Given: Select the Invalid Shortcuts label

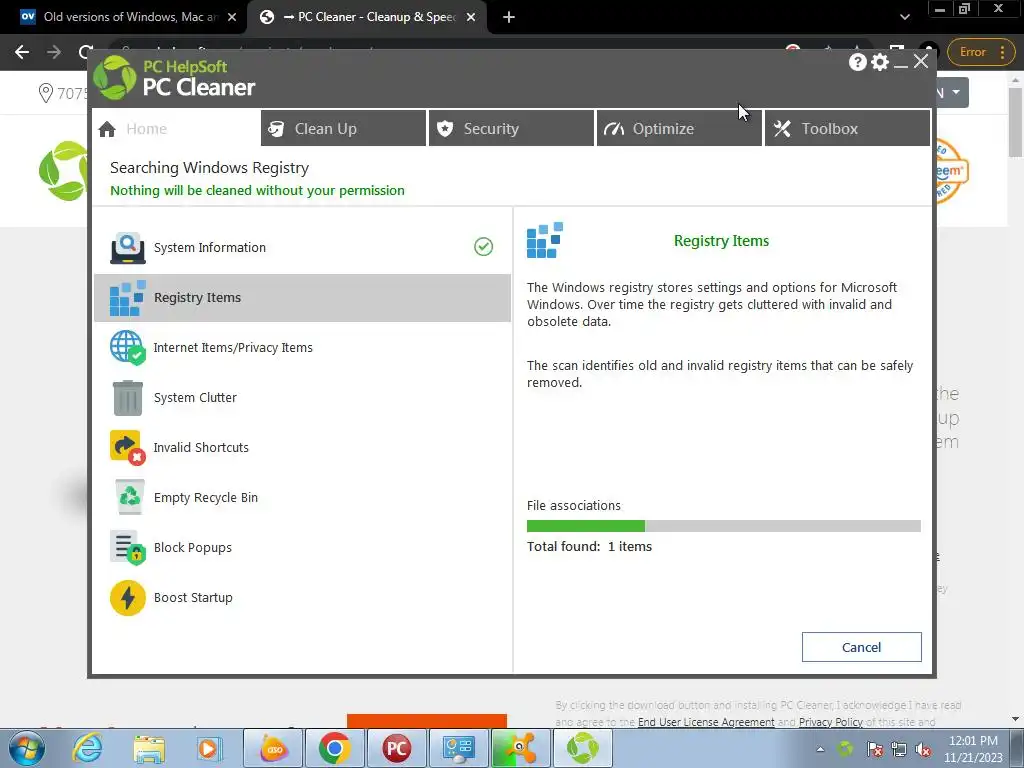Looking at the screenshot, I should click(201, 447).
